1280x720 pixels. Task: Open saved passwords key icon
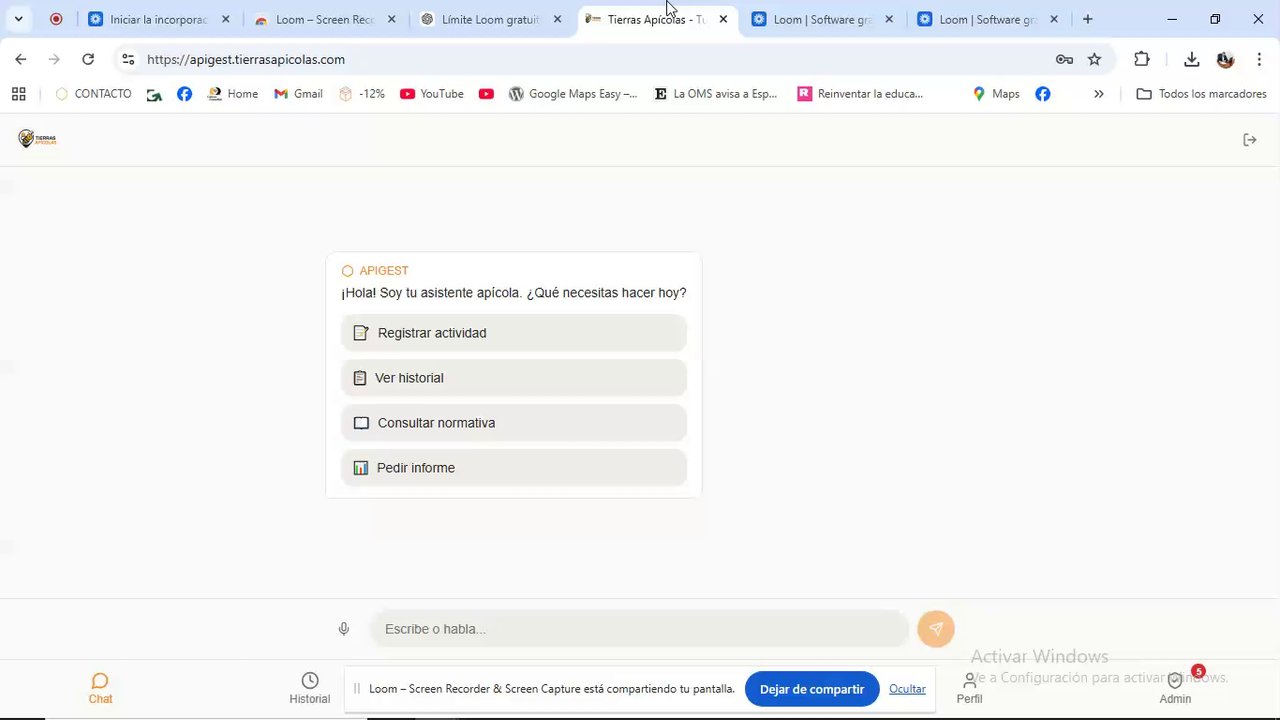point(1064,59)
